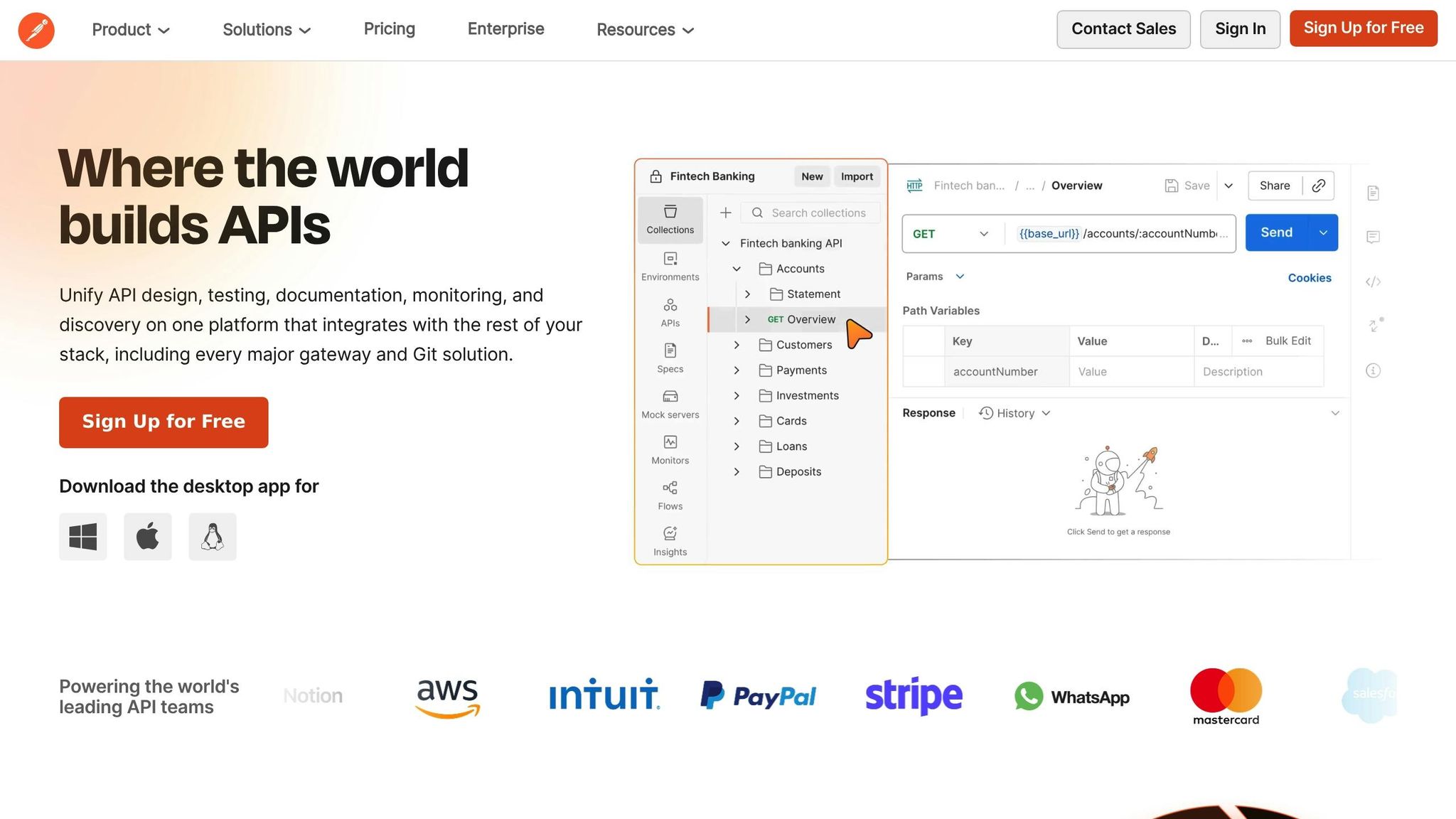This screenshot has height=819, width=1456.
Task: Expand the Customers folder
Action: [x=737, y=345]
